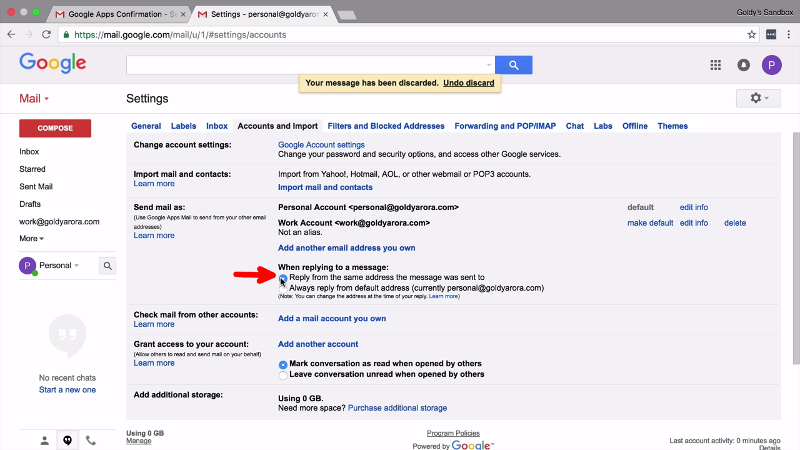This screenshot has width=800, height=450.
Task: Select Reply from the same address option
Action: click(283, 278)
